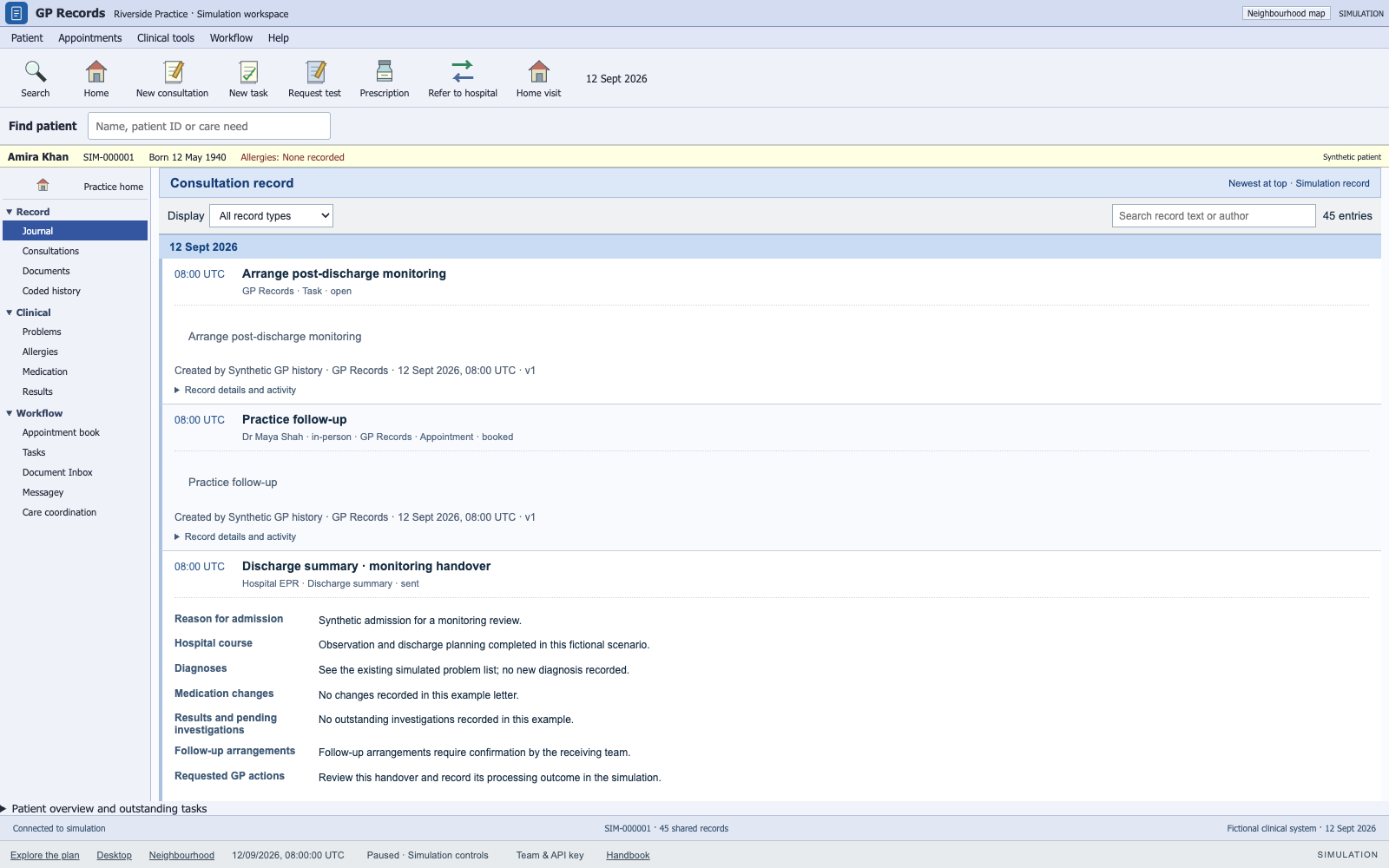Open Consultations in the sidebar
Viewport: 1389px width, 868px height.
pos(76,251)
